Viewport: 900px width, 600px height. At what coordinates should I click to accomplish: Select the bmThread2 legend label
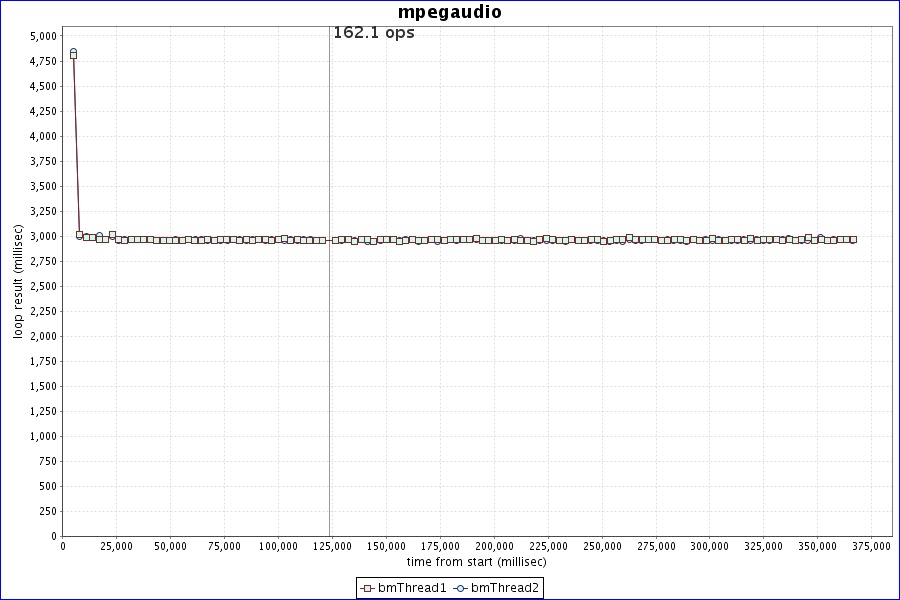pos(505,588)
